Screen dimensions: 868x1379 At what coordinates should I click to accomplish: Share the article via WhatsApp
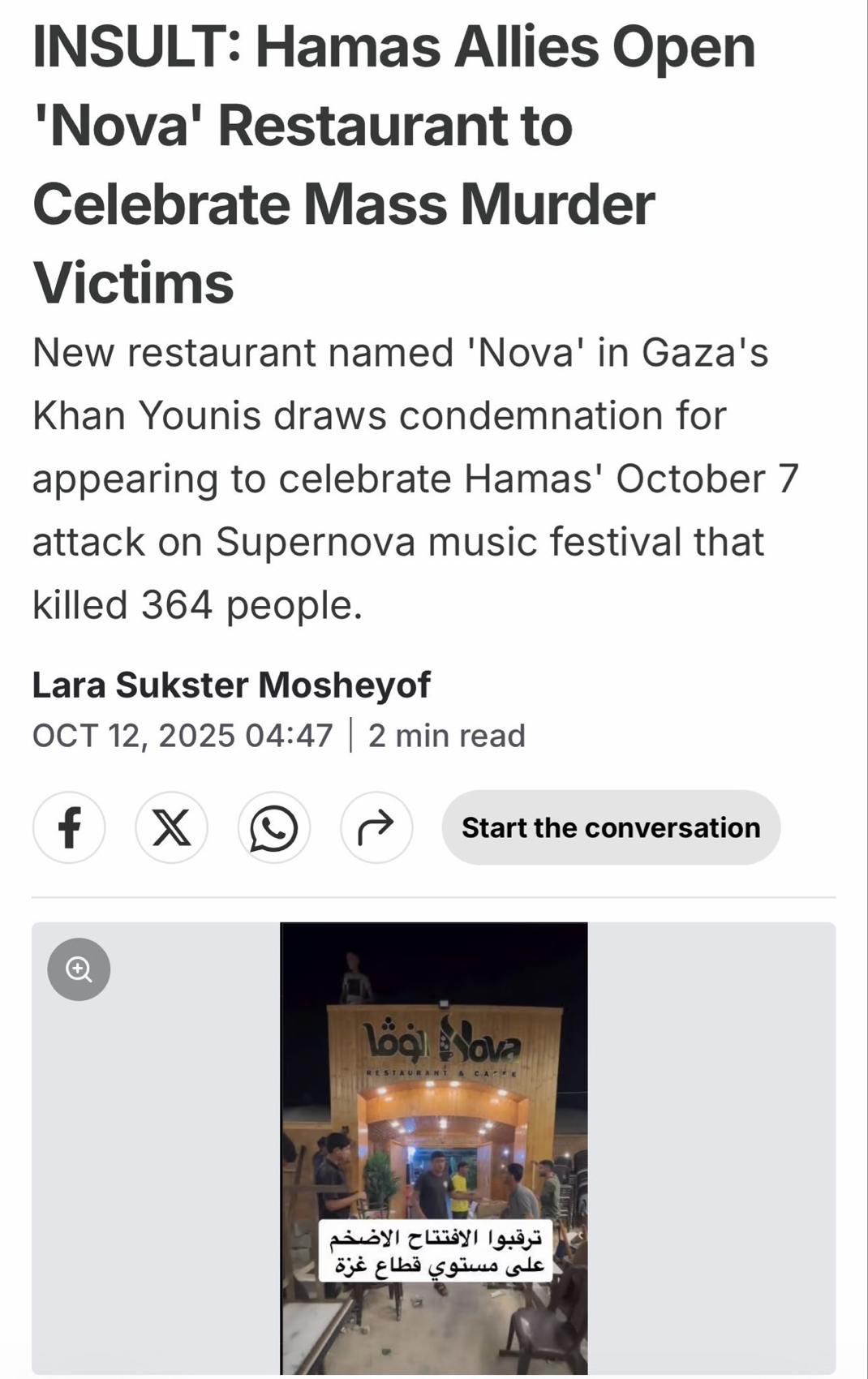pos(274,827)
